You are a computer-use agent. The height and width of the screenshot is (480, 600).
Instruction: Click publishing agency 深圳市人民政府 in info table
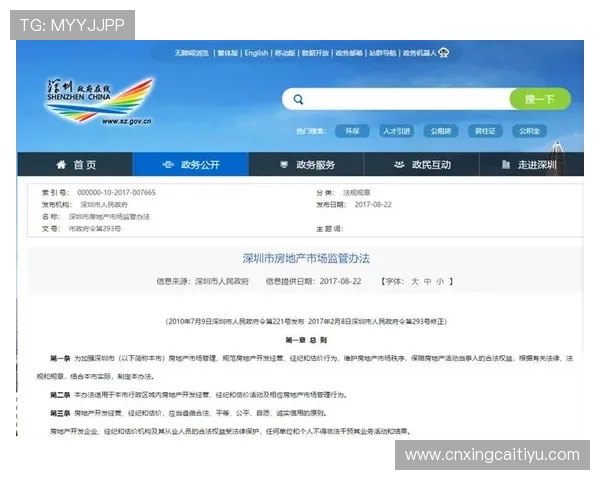pos(104,205)
